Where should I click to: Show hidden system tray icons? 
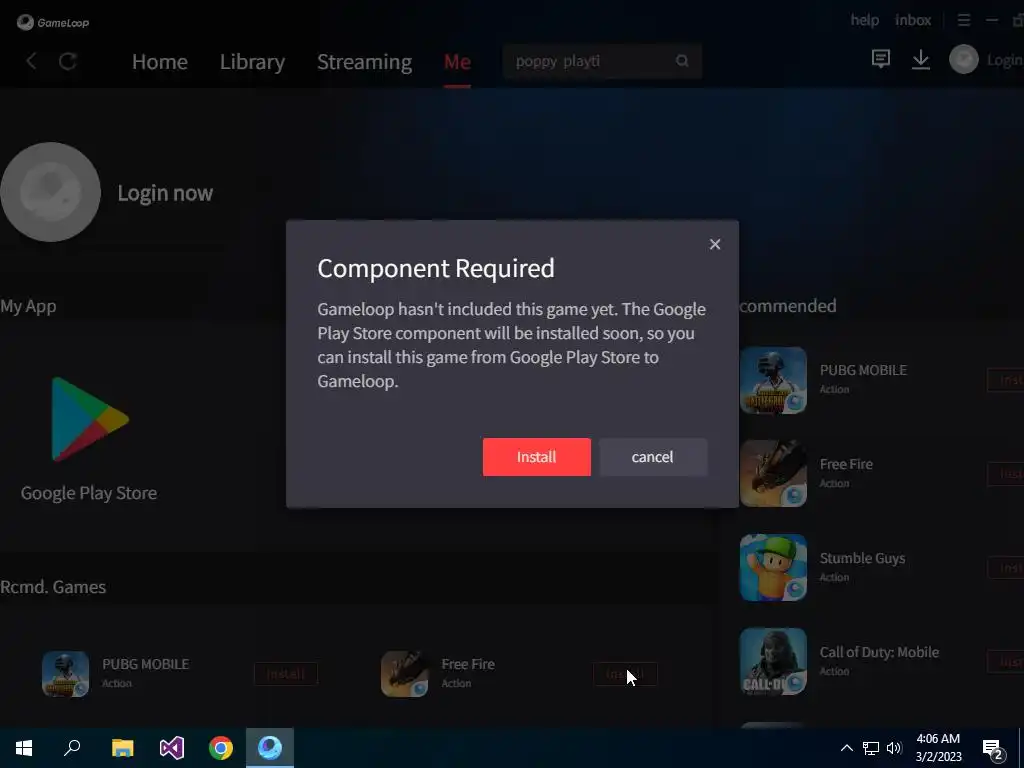tap(846, 748)
